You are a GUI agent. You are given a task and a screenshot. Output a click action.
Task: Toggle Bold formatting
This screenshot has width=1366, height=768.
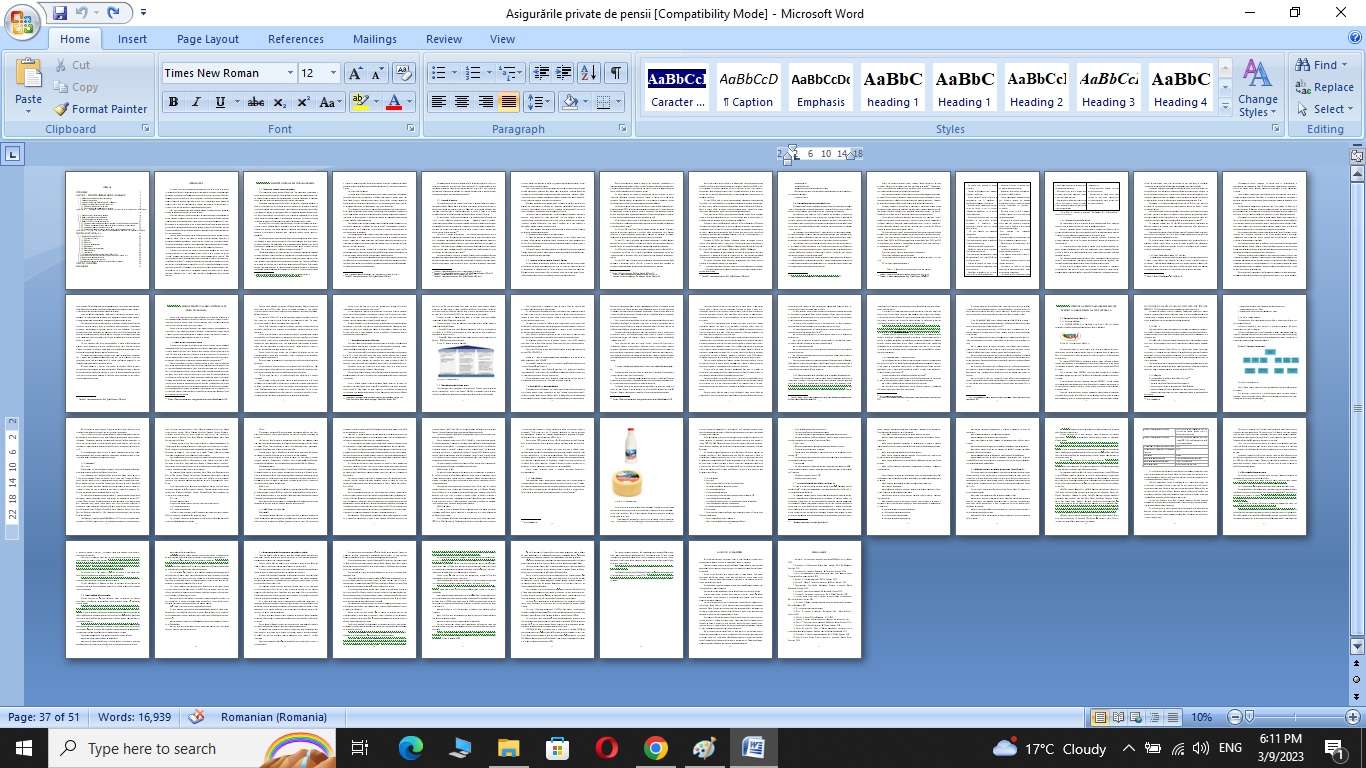point(173,102)
